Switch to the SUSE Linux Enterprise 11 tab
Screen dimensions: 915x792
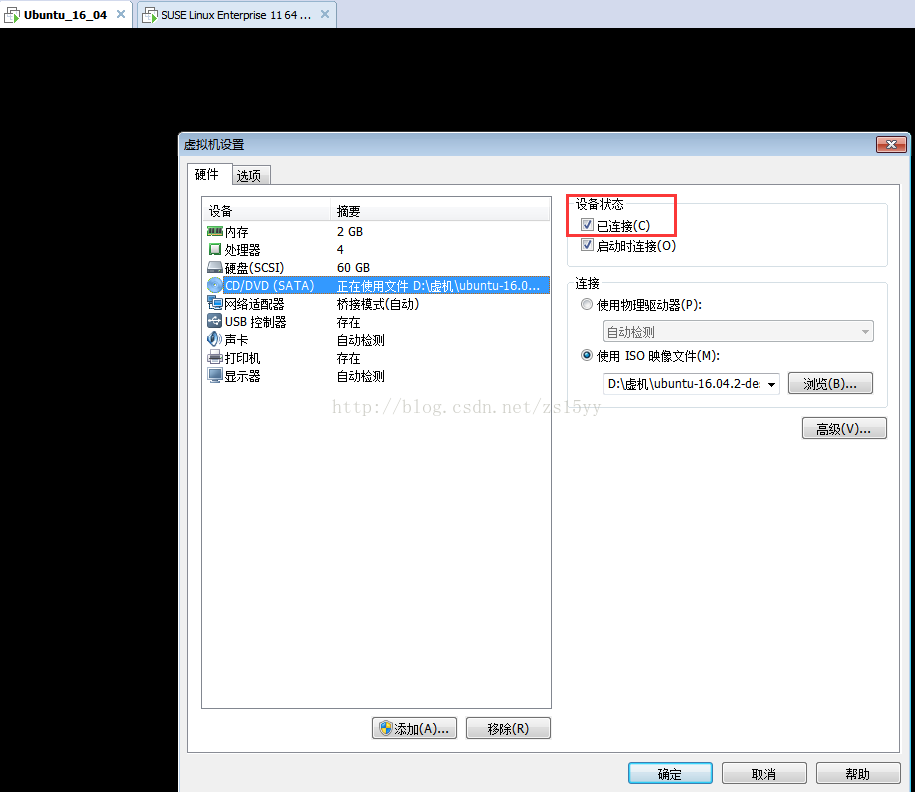236,15
